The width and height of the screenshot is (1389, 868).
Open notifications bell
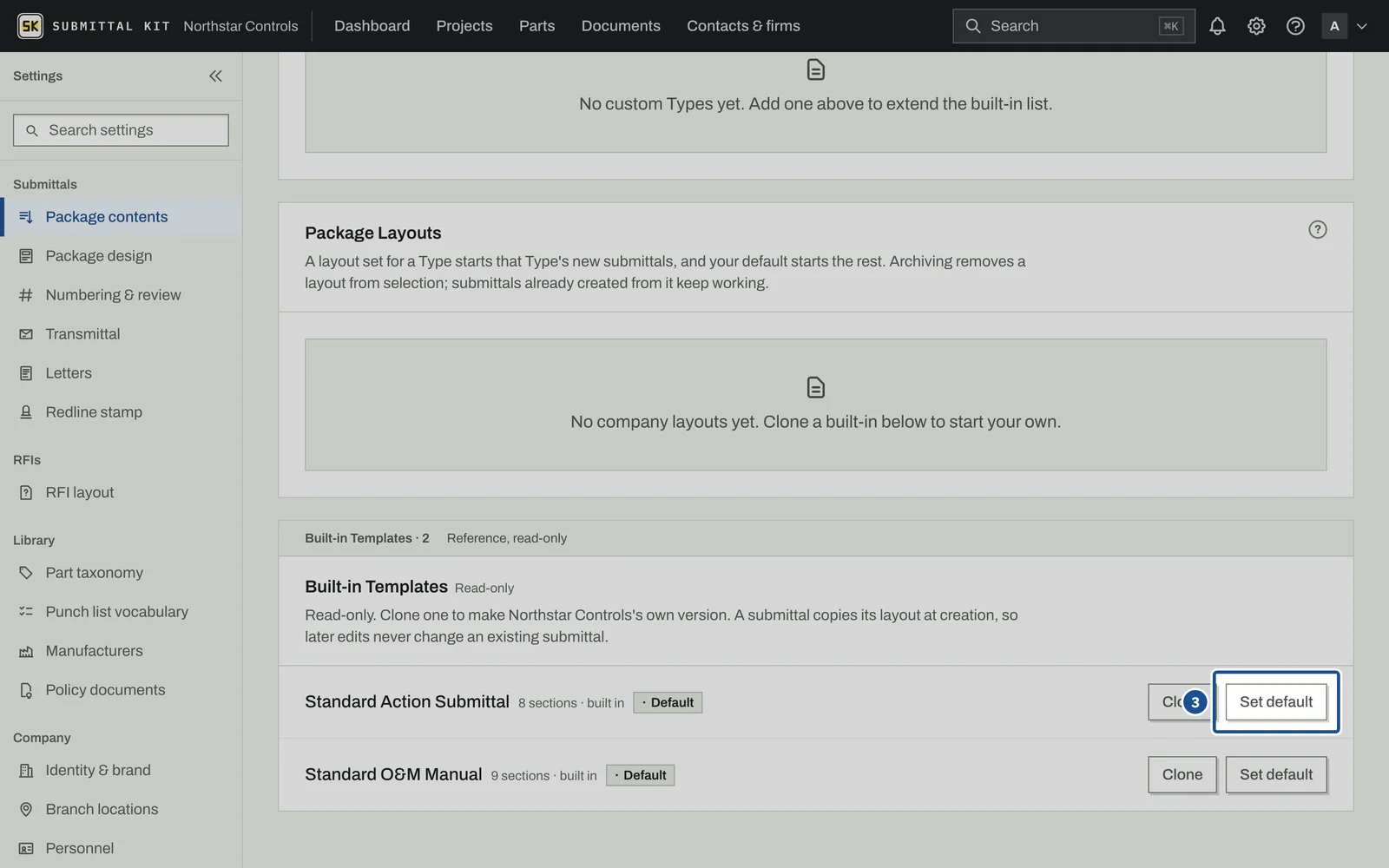[x=1217, y=26]
